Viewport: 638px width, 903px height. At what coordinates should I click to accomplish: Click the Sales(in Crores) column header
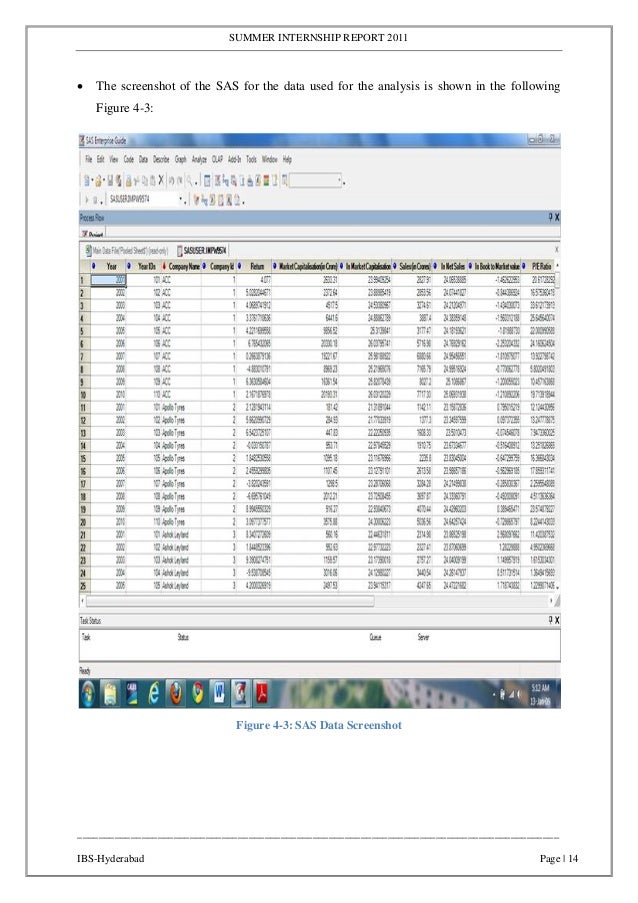412,266
